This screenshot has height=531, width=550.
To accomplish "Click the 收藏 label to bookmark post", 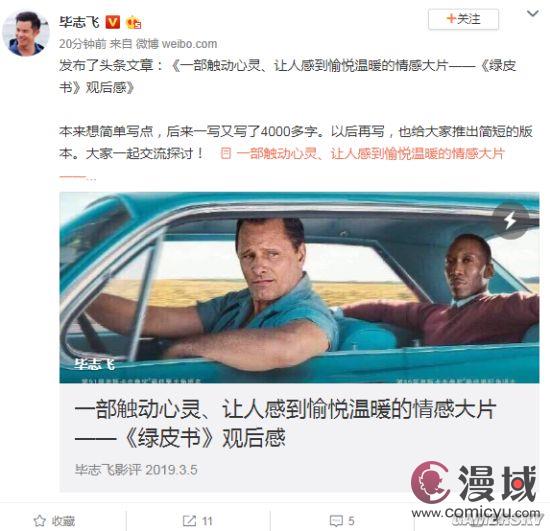I will click(63, 521).
